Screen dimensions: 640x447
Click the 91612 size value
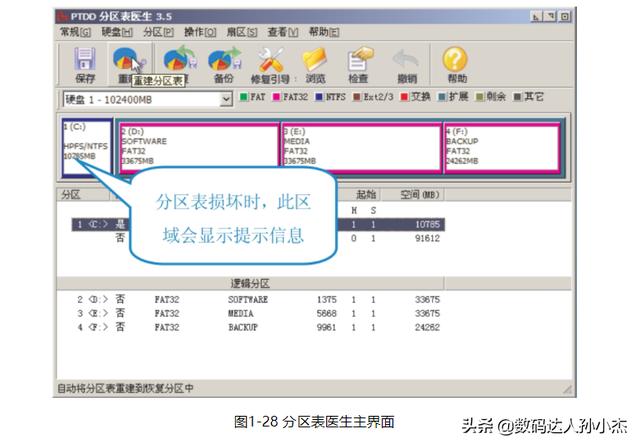coord(427,238)
